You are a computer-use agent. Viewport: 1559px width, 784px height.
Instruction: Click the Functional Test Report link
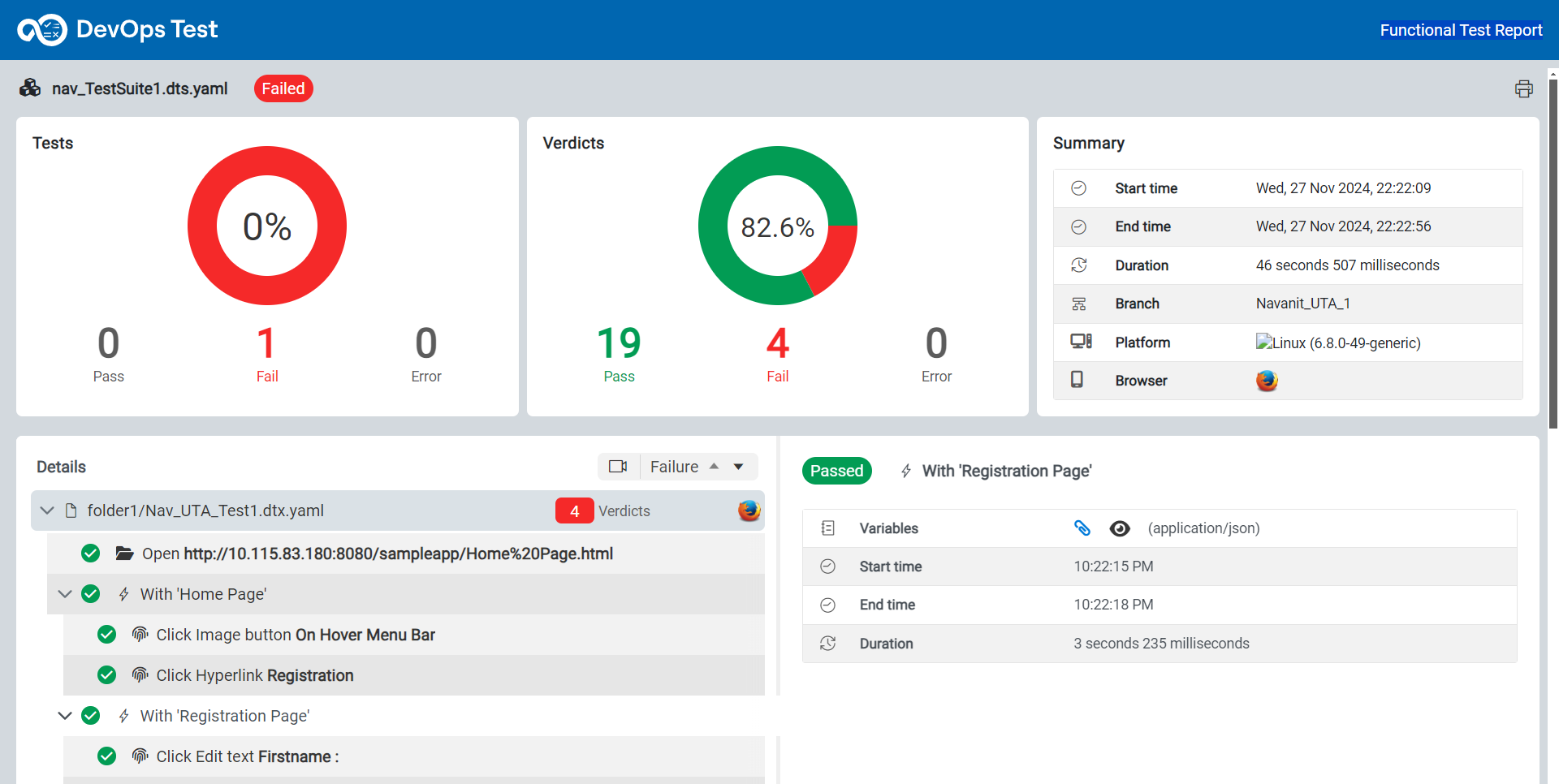click(x=1460, y=30)
